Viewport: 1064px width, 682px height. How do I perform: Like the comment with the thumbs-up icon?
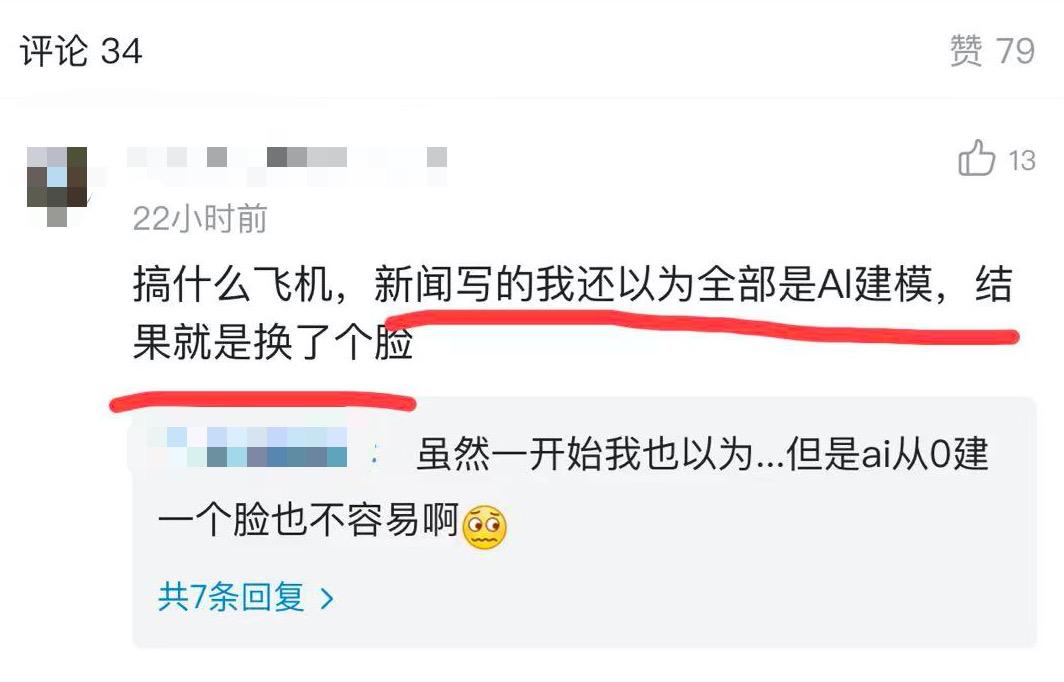(x=976, y=158)
